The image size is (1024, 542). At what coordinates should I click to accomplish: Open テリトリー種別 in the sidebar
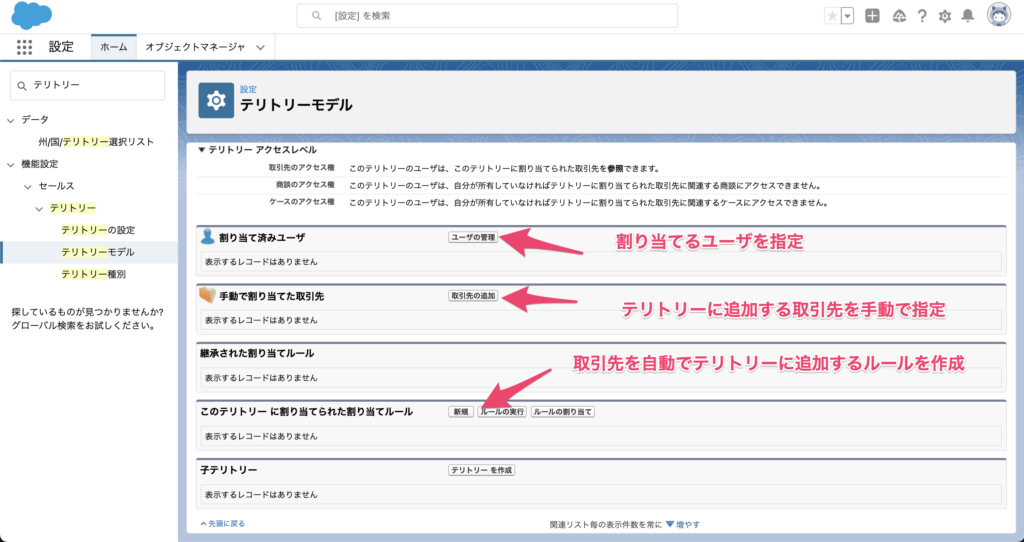[93, 274]
